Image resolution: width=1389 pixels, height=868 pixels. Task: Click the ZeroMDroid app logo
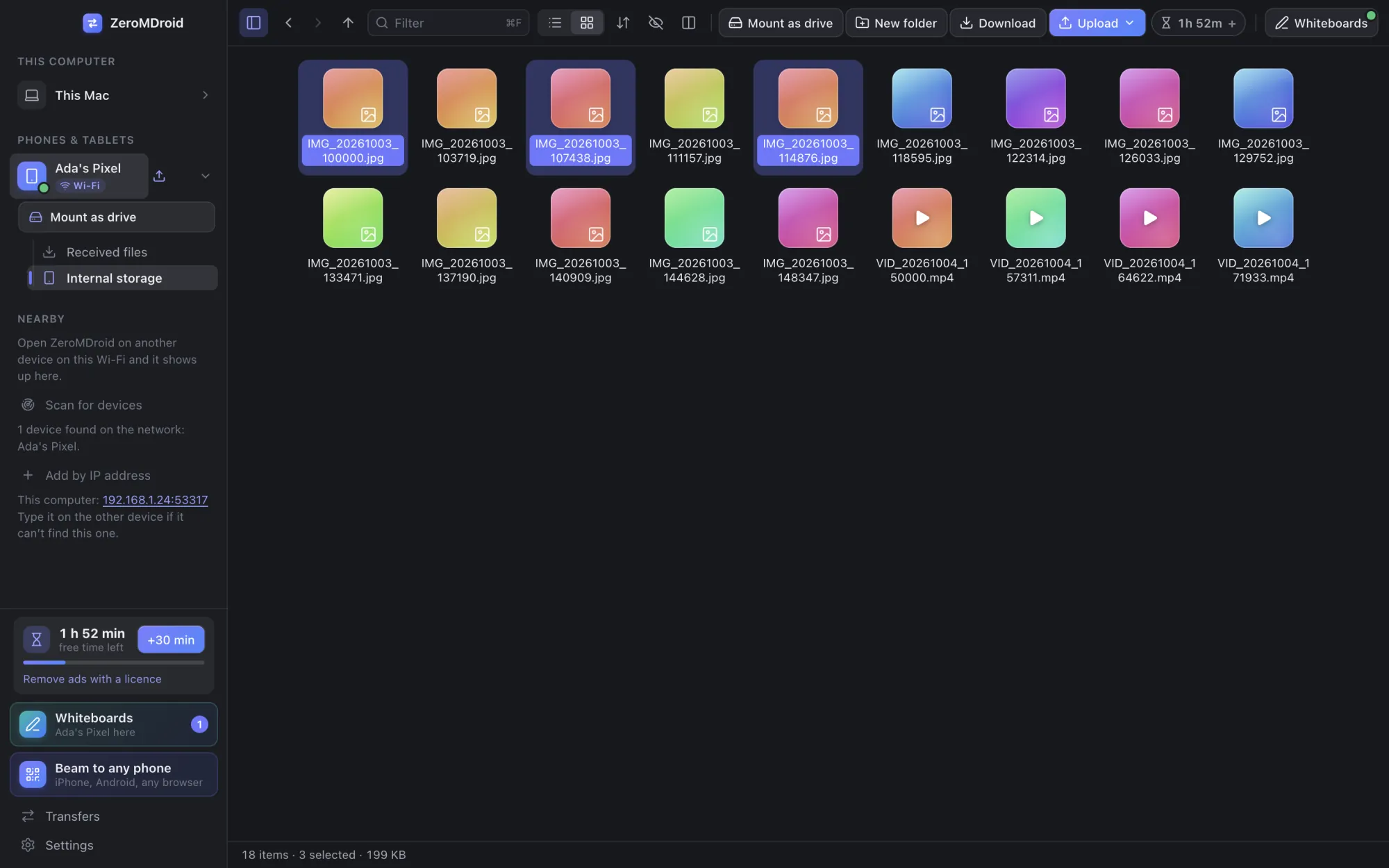(x=92, y=23)
